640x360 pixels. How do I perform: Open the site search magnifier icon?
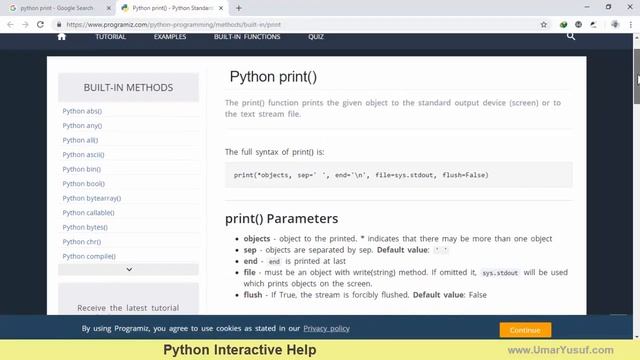click(571, 37)
